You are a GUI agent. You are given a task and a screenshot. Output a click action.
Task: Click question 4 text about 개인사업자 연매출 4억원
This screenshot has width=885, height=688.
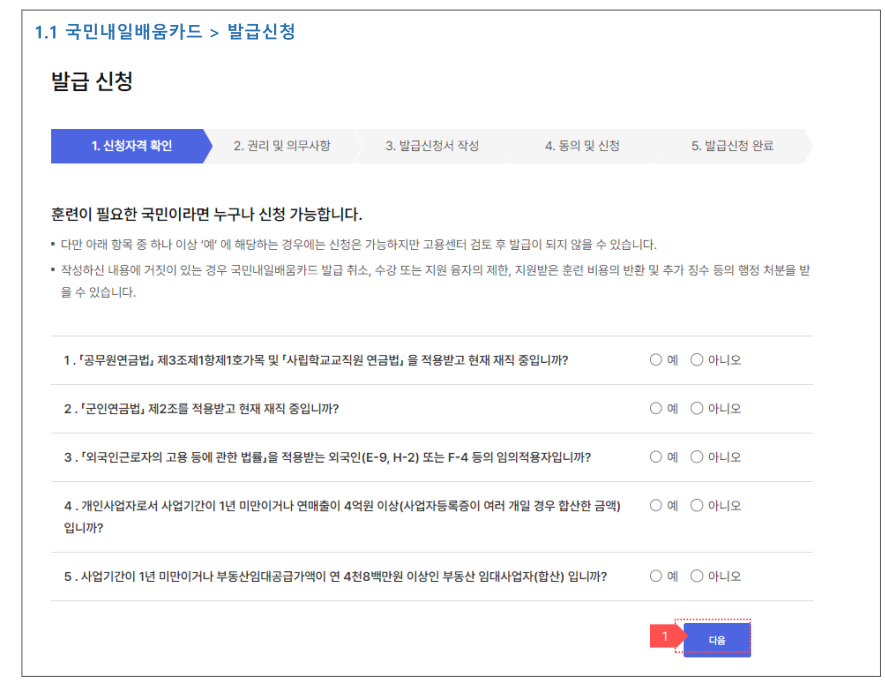point(342,516)
